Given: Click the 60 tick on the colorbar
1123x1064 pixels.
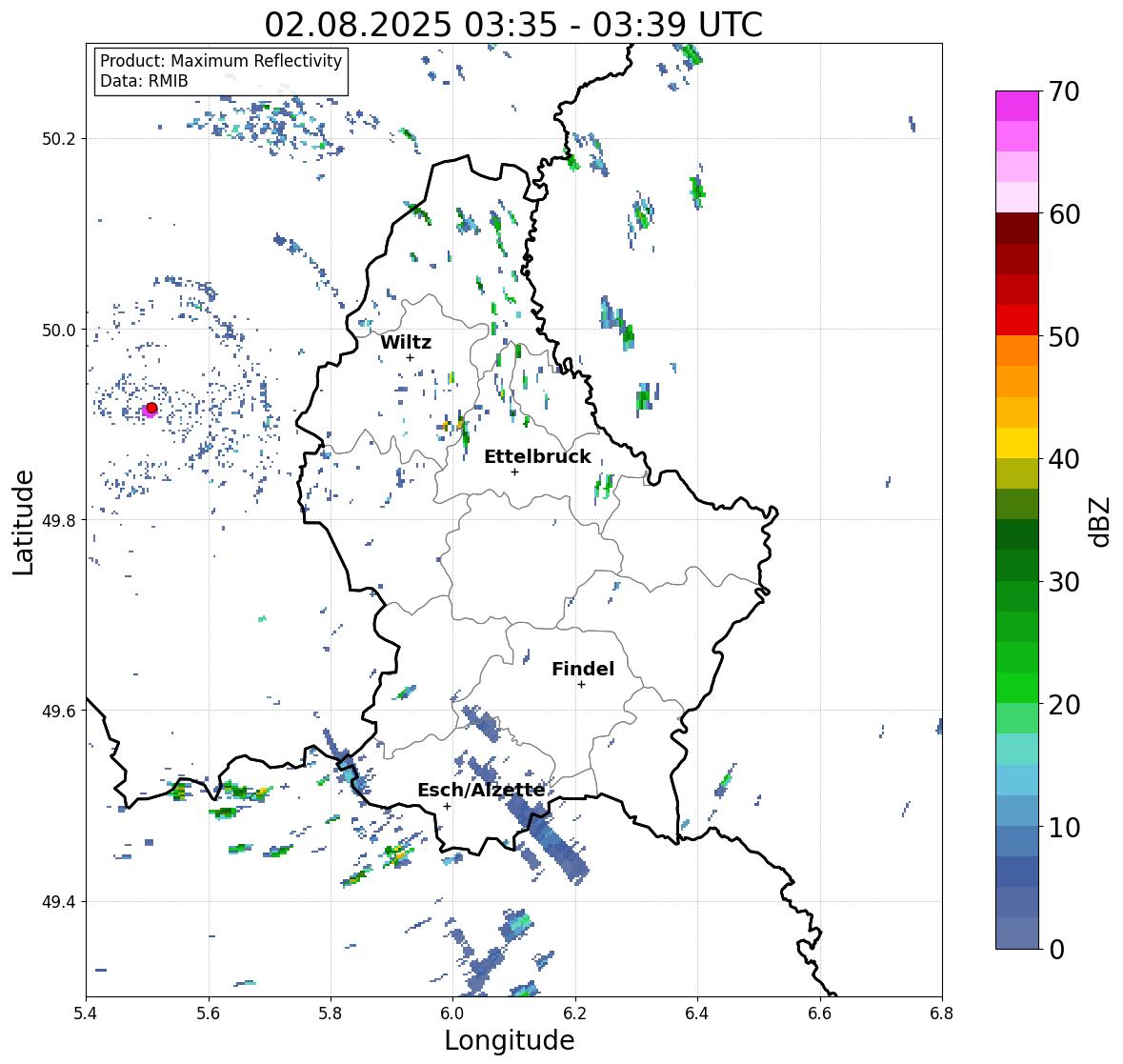Looking at the screenshot, I should (x=1064, y=214).
